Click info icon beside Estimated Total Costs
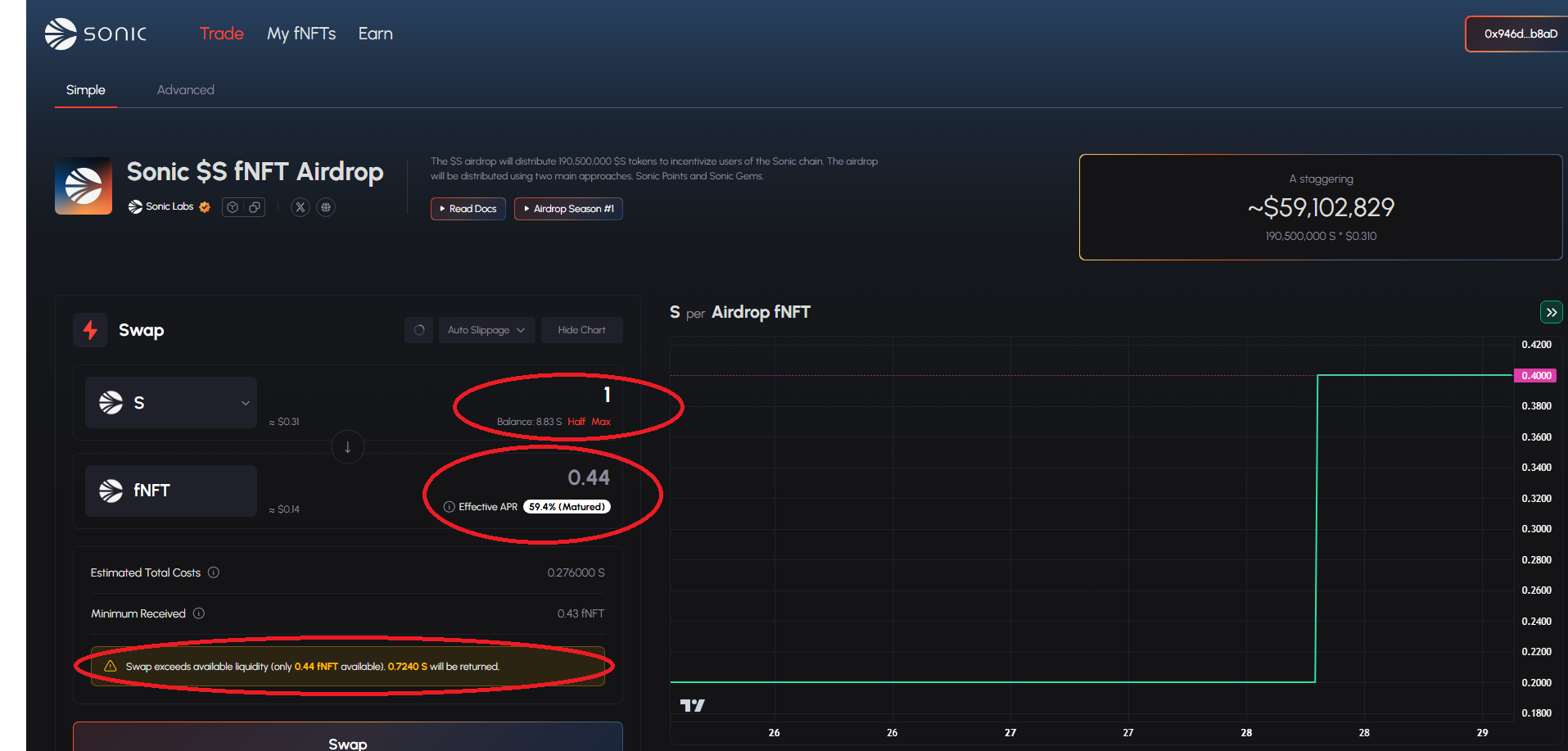1568x751 pixels. [x=214, y=572]
